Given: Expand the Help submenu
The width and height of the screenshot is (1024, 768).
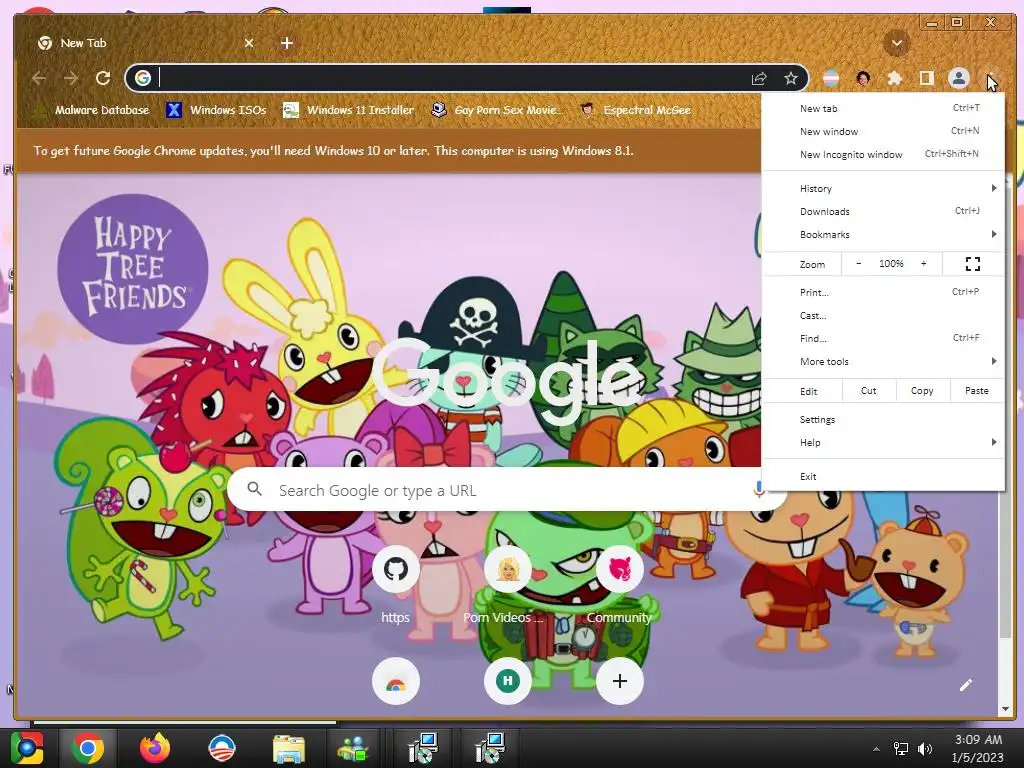Looking at the screenshot, I should pyautogui.click(x=883, y=442).
